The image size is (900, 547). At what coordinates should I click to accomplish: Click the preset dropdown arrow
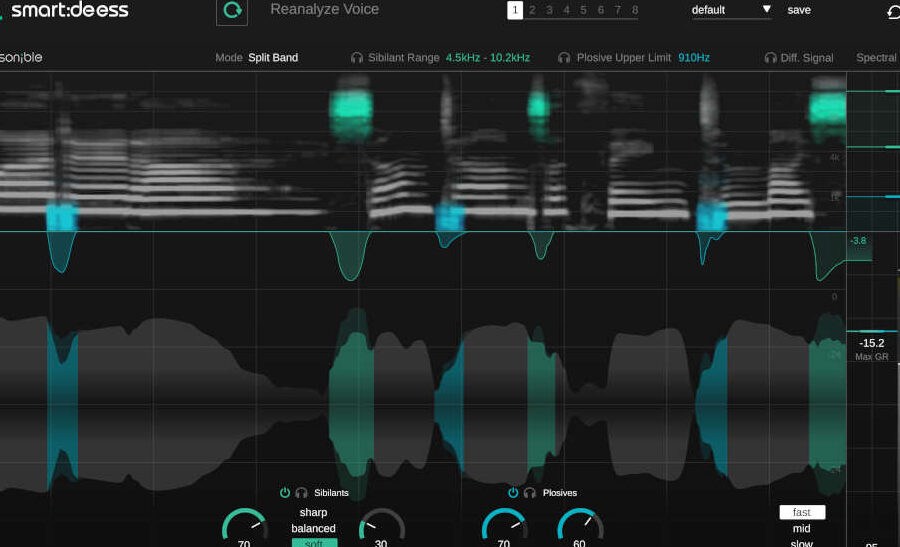tap(766, 9)
